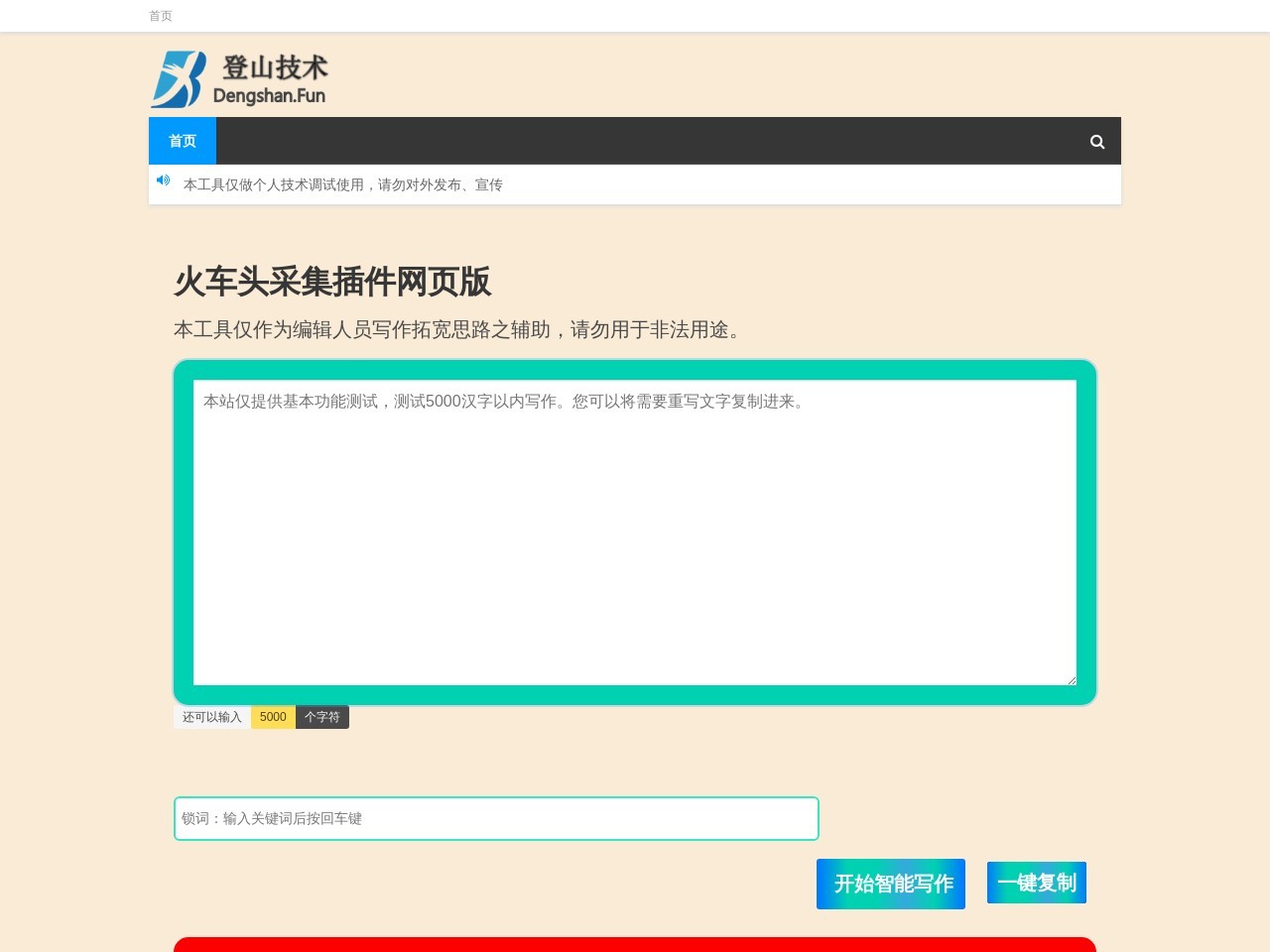
Task: Click the search icon in the navigation bar
Action: (x=1096, y=141)
